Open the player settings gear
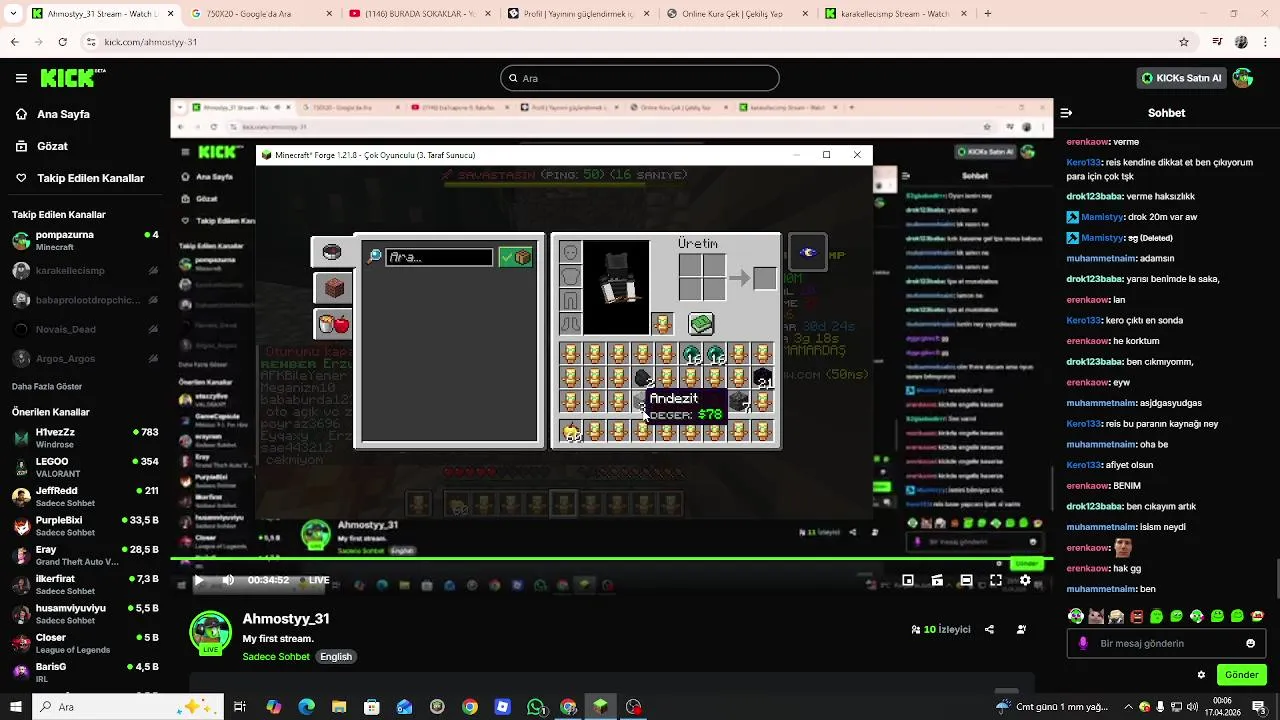The width and height of the screenshot is (1280, 720). (x=1025, y=580)
